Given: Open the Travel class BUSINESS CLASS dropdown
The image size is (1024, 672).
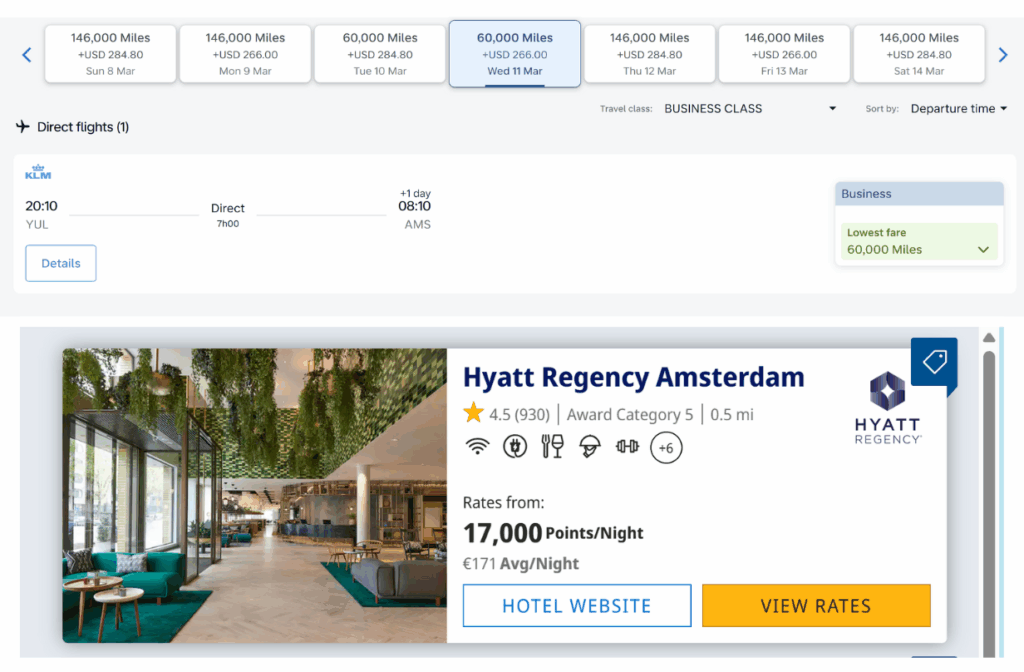Looking at the screenshot, I should [750, 108].
